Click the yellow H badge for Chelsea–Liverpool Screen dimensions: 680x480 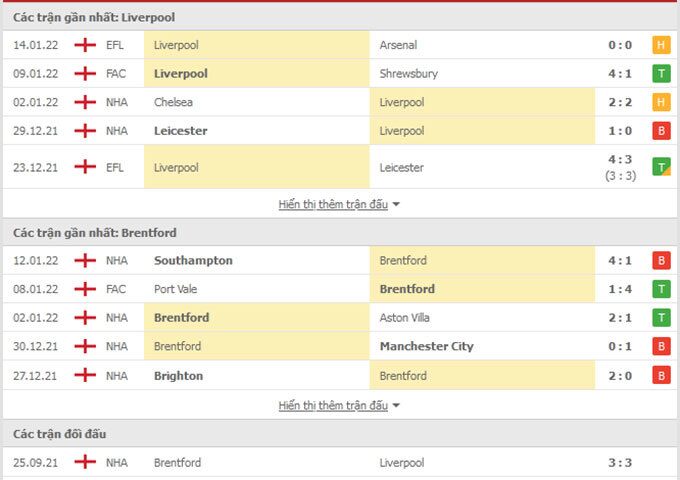point(660,103)
